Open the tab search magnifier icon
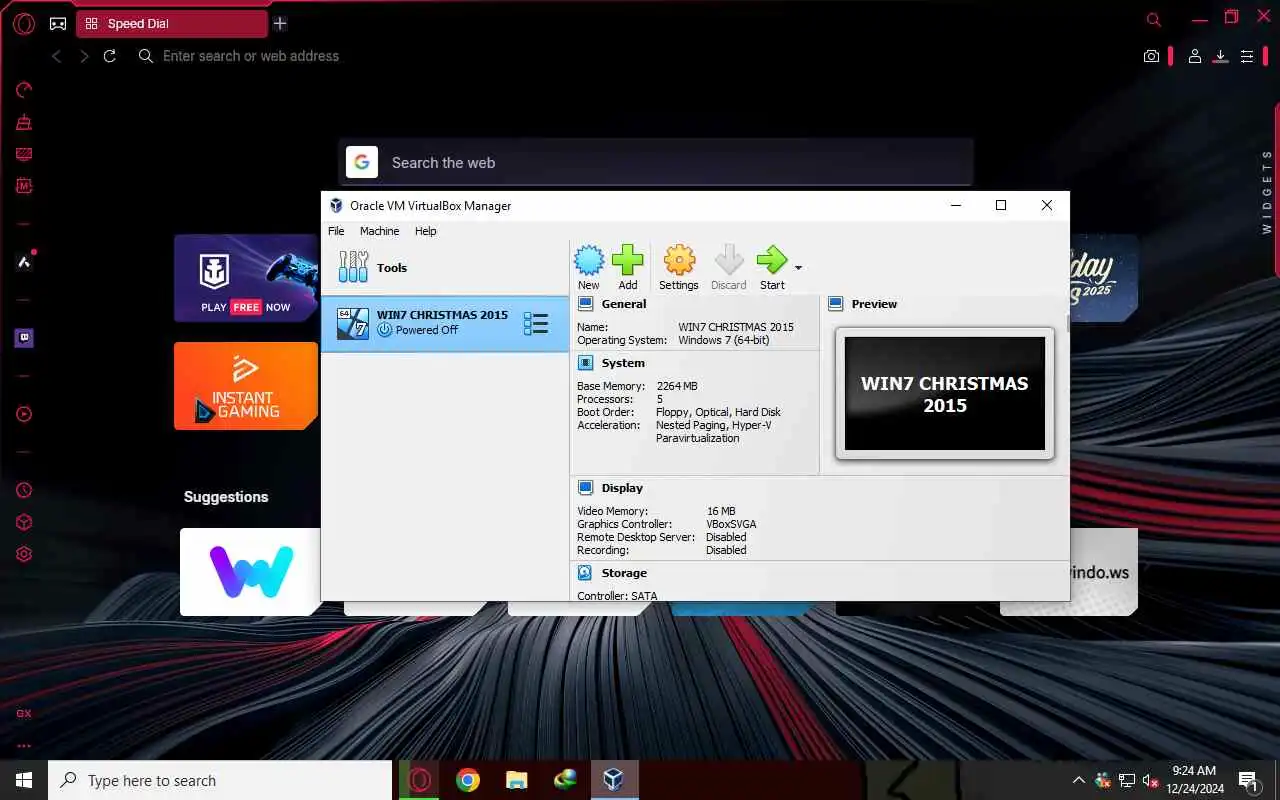Screen dimensions: 1280x800 (x=1153, y=19)
